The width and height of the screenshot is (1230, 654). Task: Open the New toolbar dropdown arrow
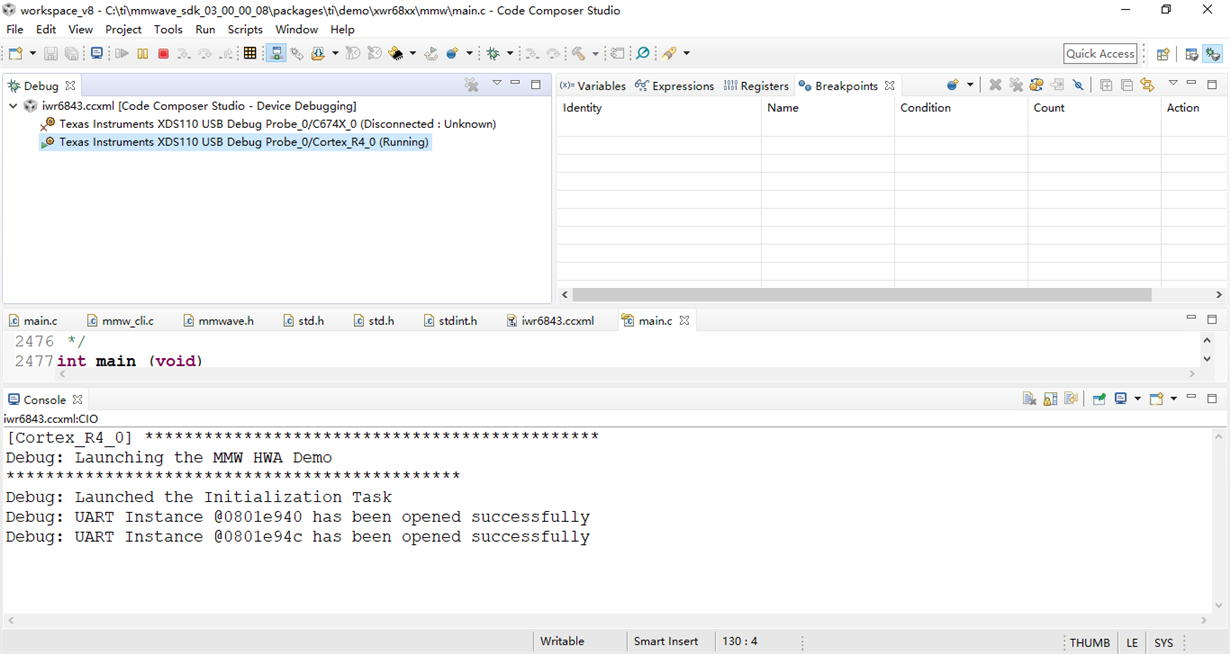(33, 54)
